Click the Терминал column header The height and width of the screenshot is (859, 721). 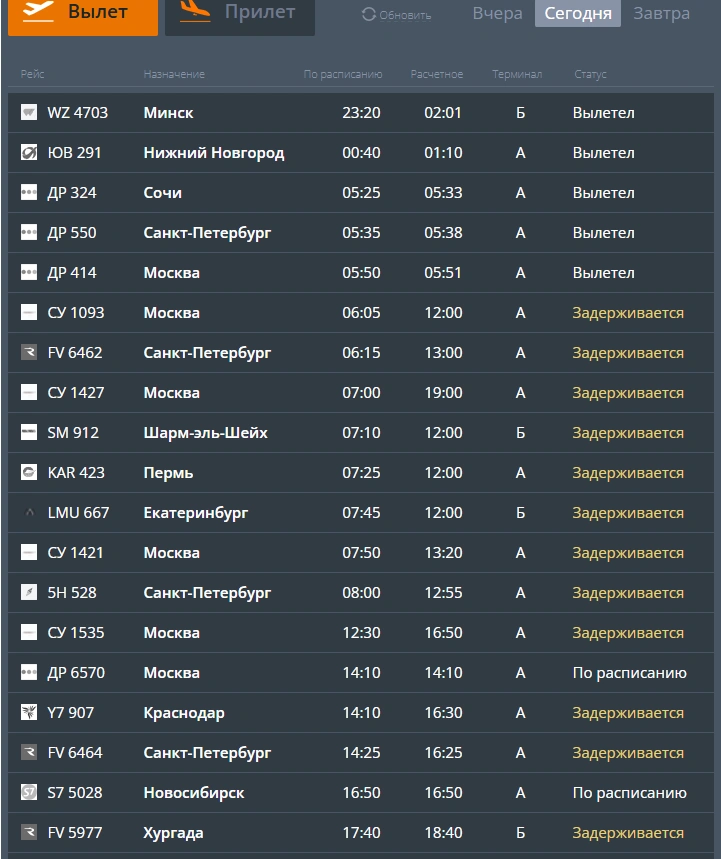coord(517,74)
